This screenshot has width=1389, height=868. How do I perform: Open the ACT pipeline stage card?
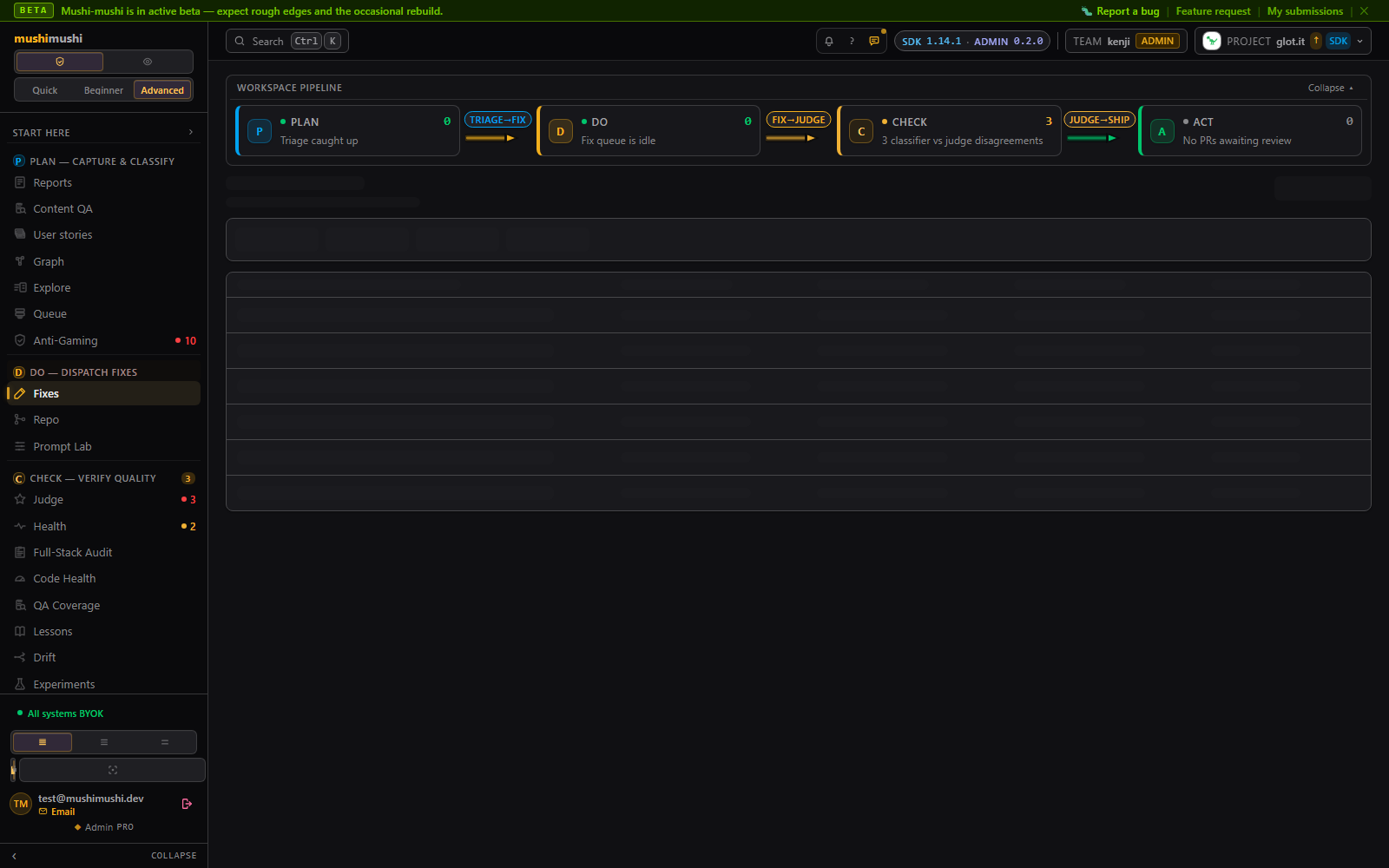click(1250, 131)
